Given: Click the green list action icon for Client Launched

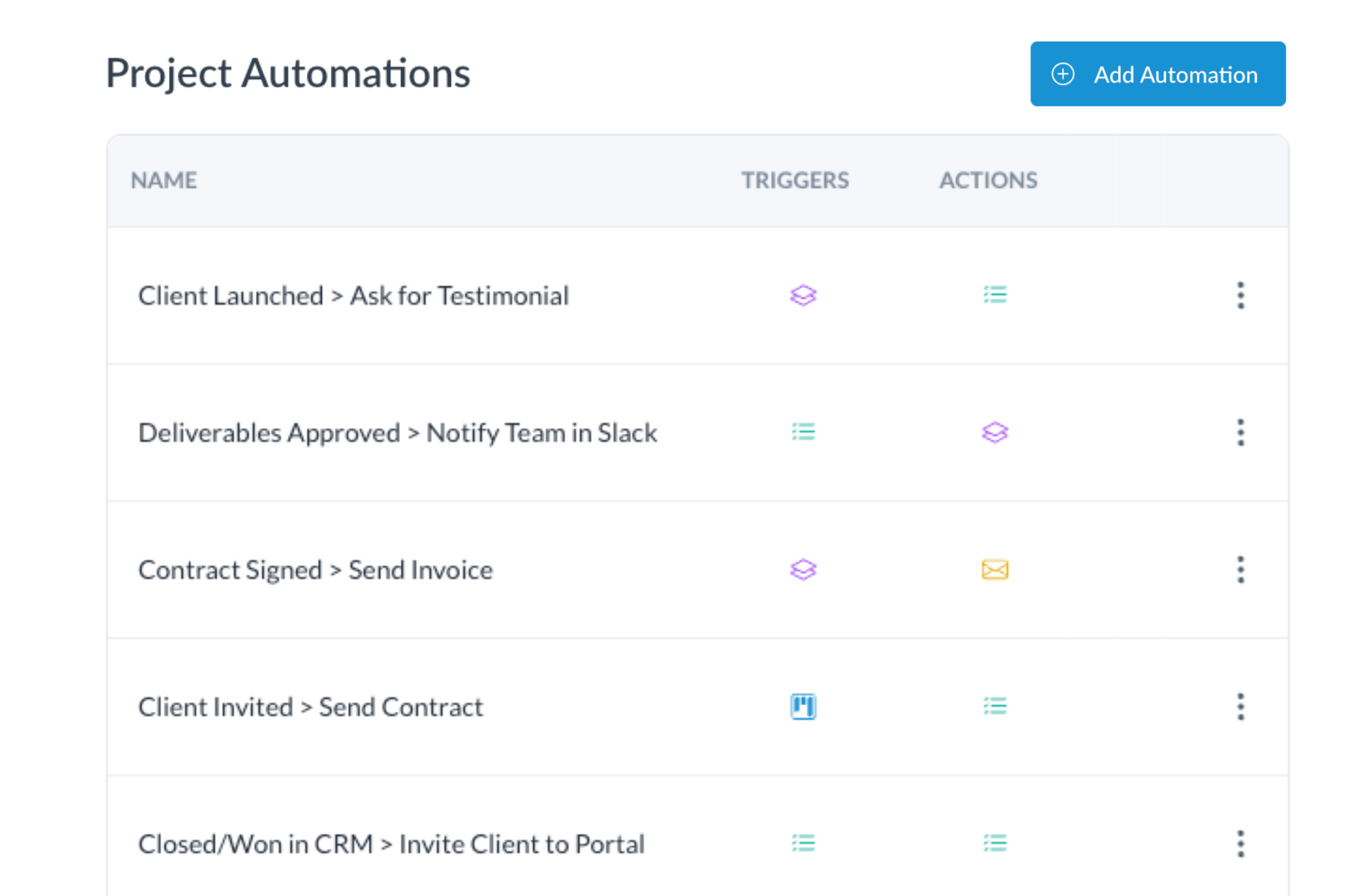Looking at the screenshot, I should coord(995,295).
